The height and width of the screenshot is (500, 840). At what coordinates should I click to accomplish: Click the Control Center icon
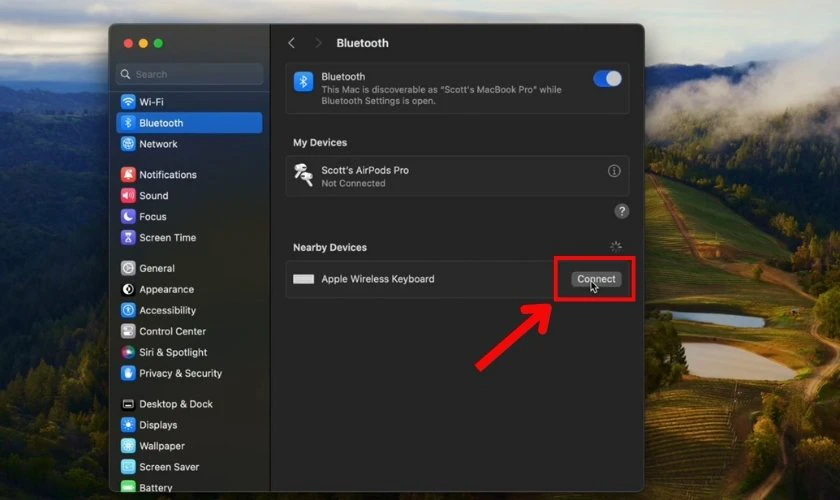point(128,331)
